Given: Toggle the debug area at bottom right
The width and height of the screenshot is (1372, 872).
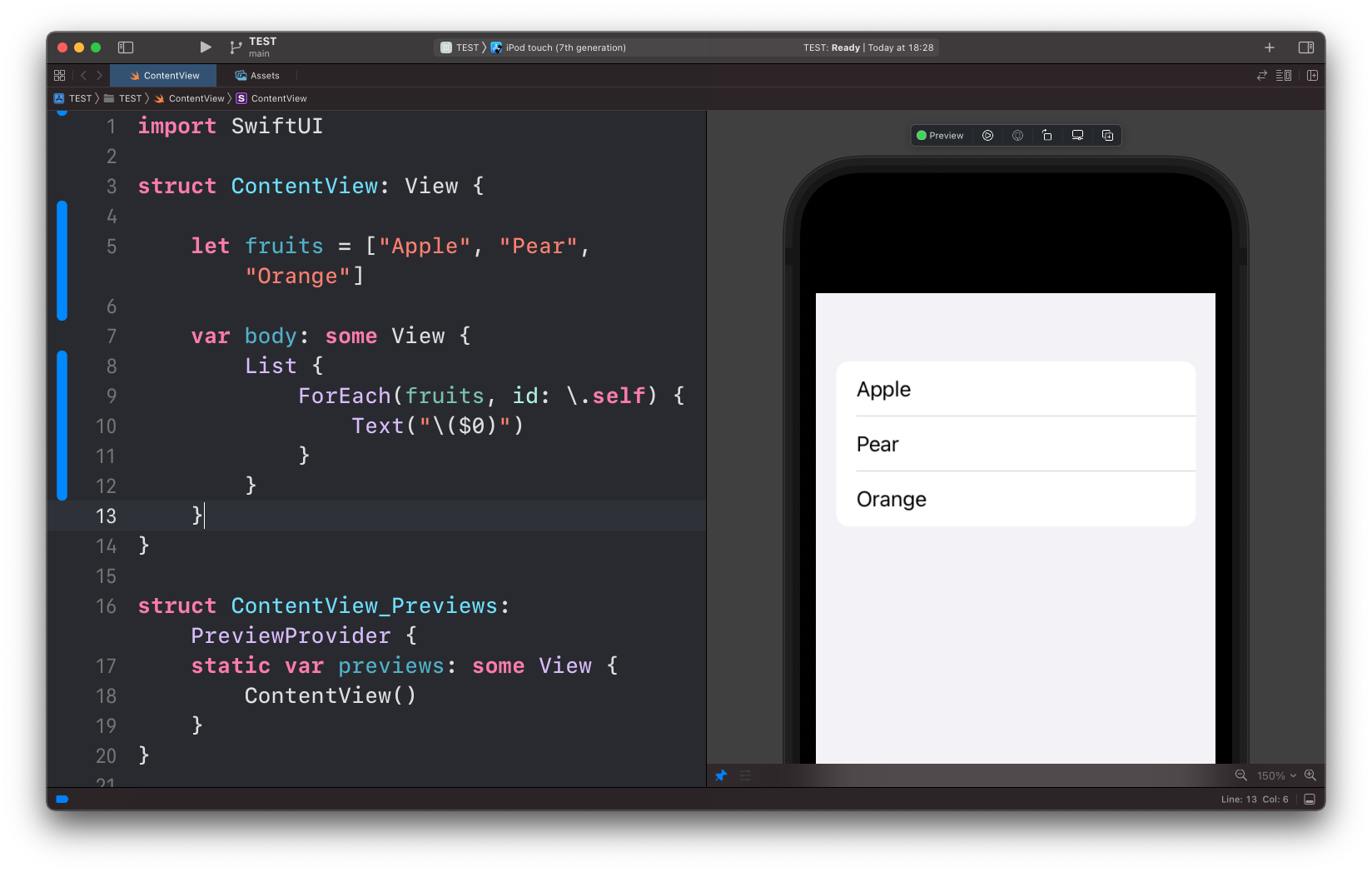Looking at the screenshot, I should click(1310, 800).
